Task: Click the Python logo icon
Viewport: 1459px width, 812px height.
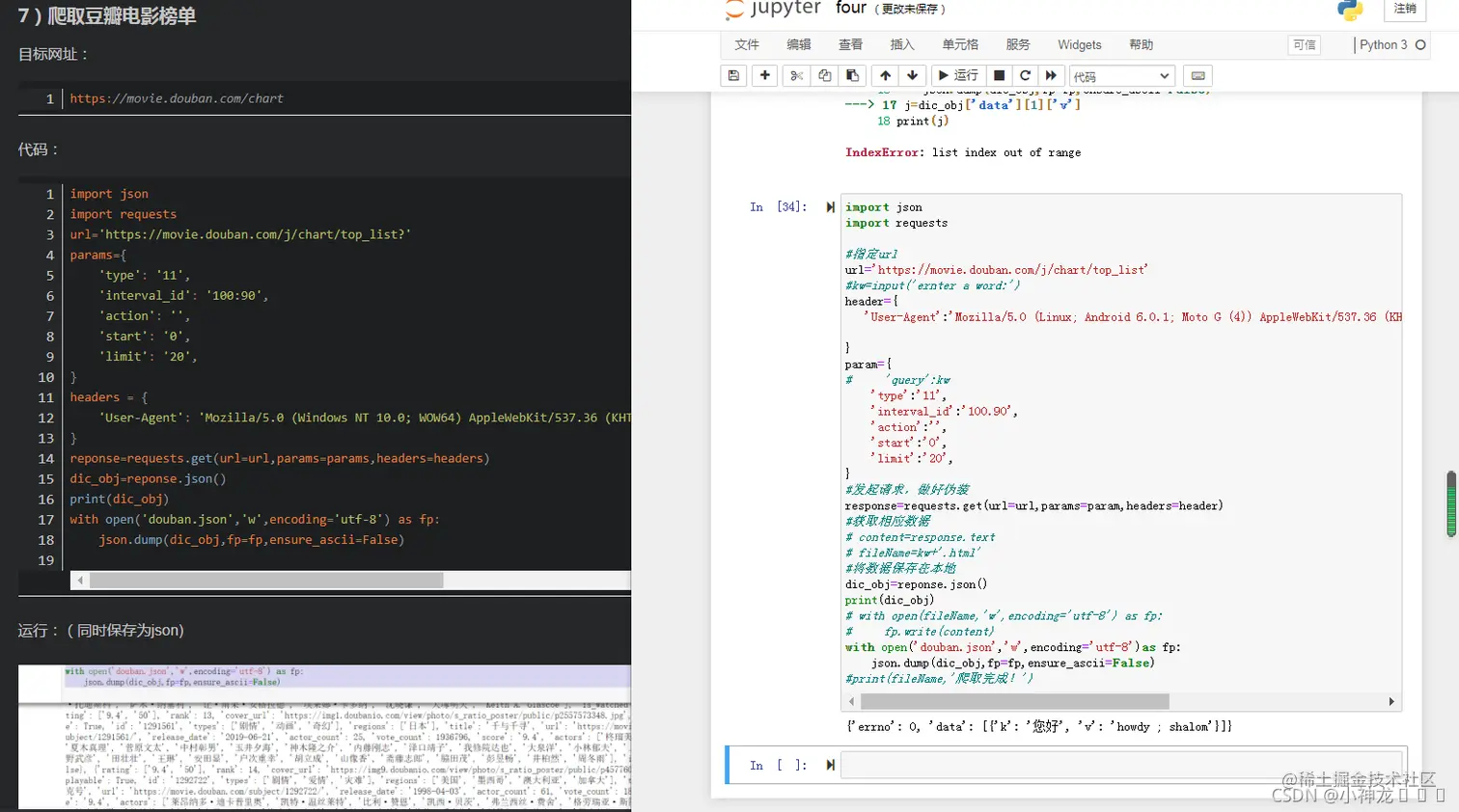Action: [x=1350, y=10]
